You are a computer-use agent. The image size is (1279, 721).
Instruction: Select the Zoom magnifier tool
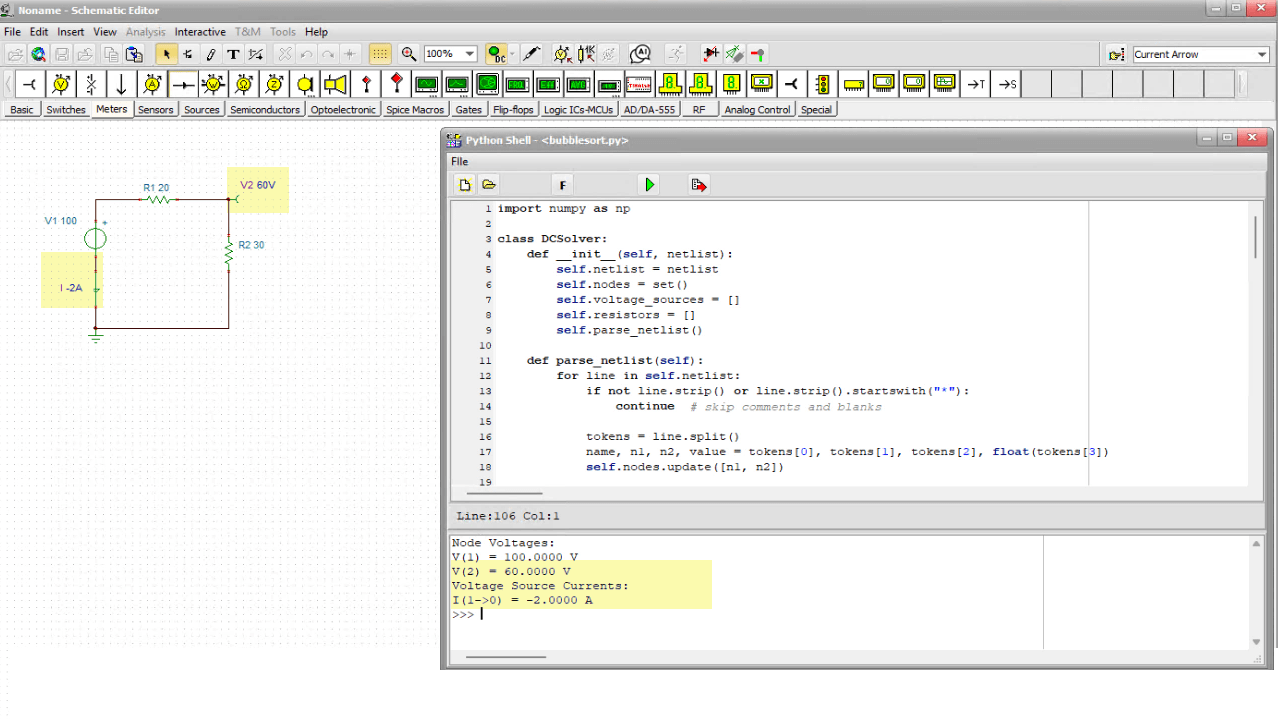point(409,54)
